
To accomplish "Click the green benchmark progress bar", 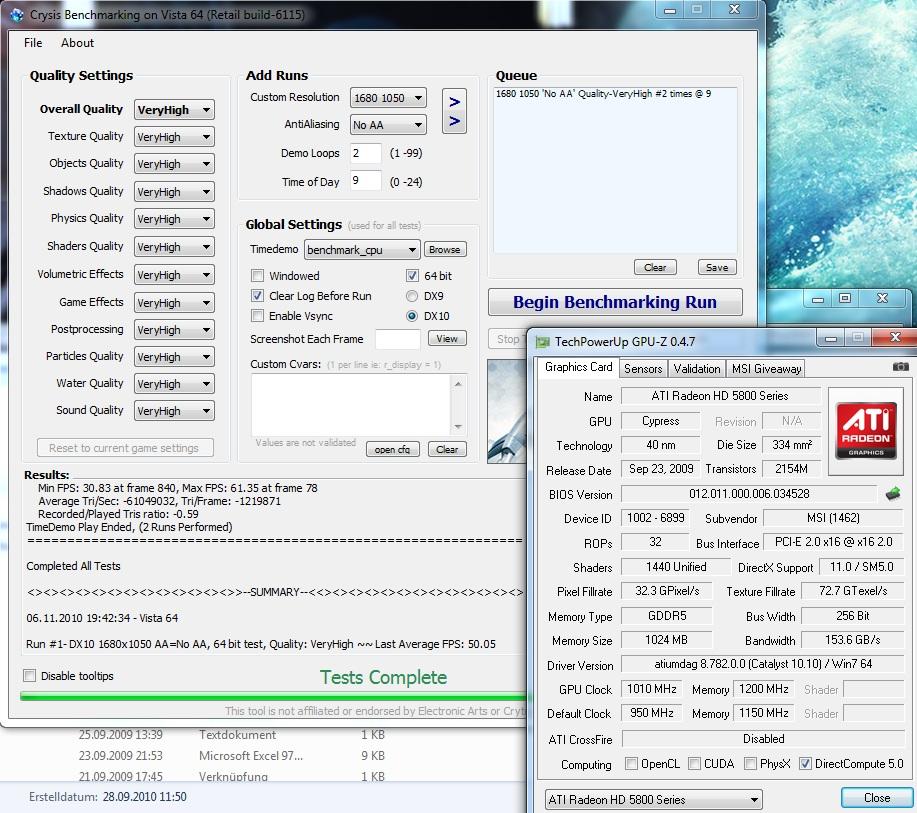I will click(274, 696).
